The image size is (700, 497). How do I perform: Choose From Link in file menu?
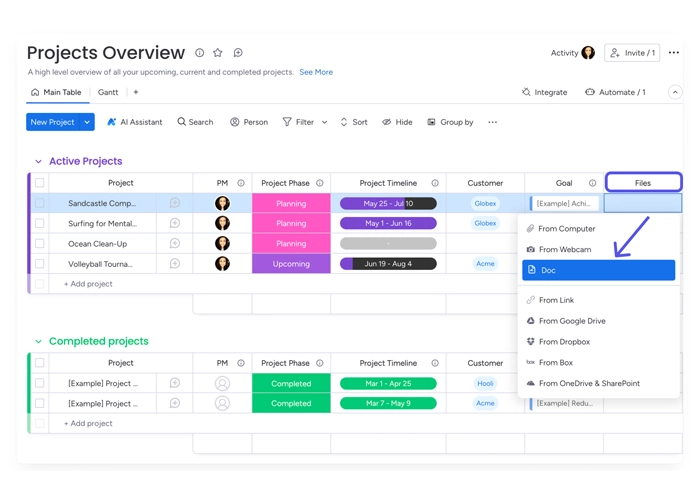coord(598,300)
